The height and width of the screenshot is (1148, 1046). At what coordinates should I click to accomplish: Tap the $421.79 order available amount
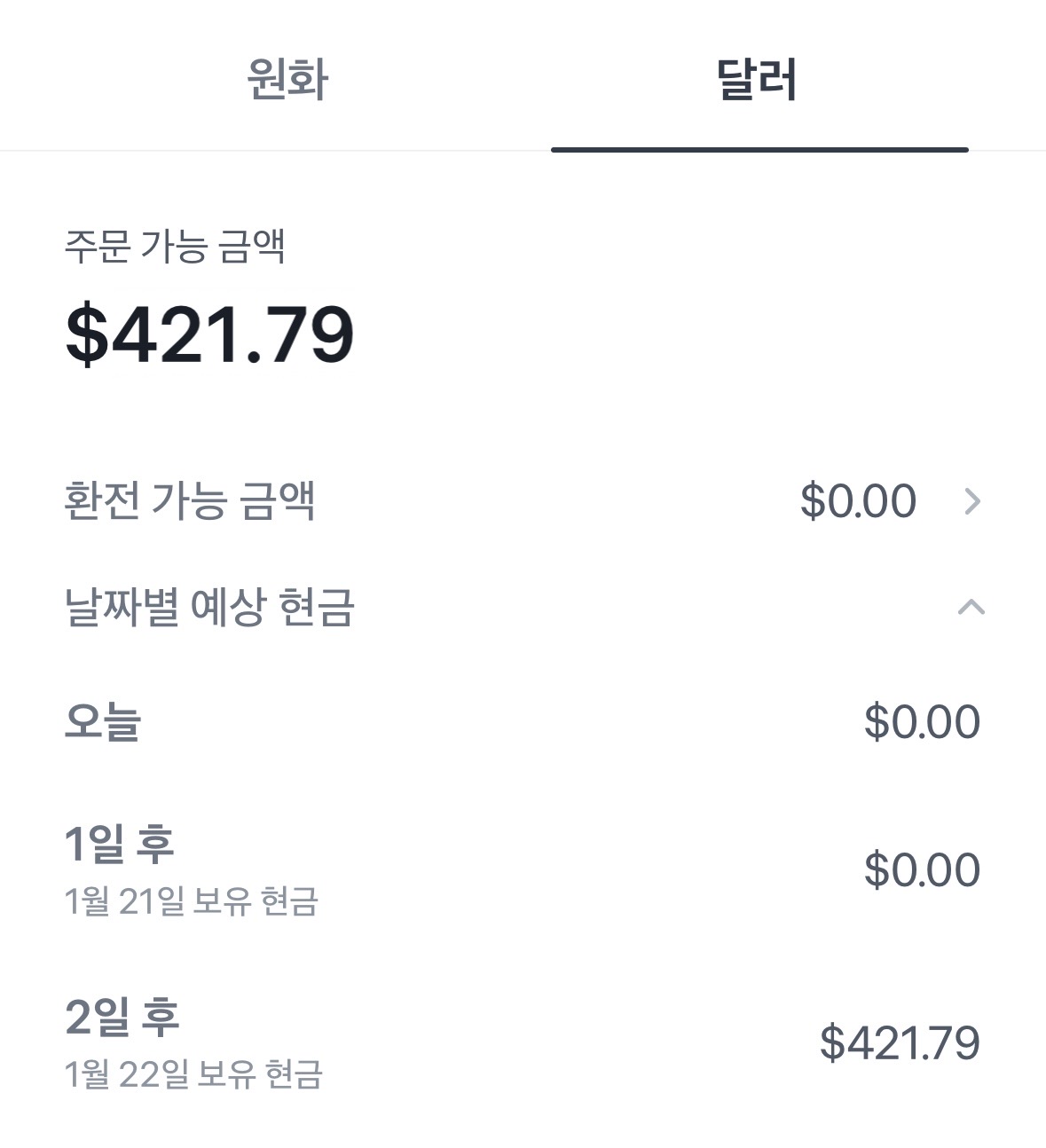(210, 335)
